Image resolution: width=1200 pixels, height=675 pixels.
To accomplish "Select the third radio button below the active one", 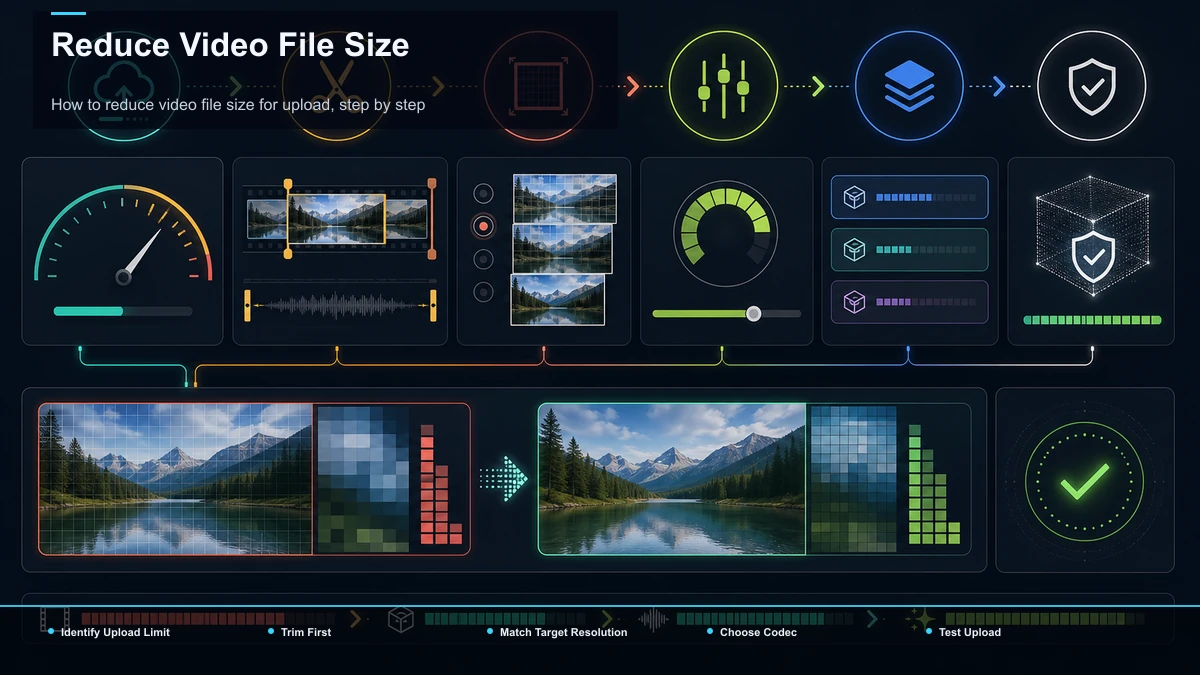I will 483,259.
